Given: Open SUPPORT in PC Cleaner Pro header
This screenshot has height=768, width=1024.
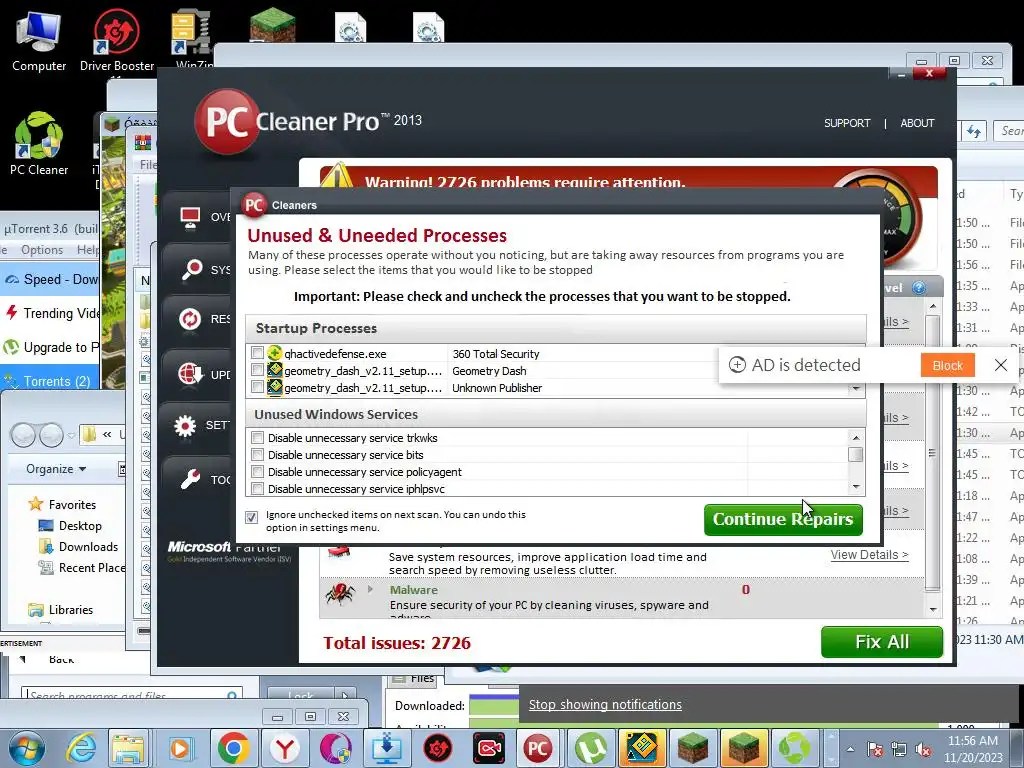Looking at the screenshot, I should [847, 123].
